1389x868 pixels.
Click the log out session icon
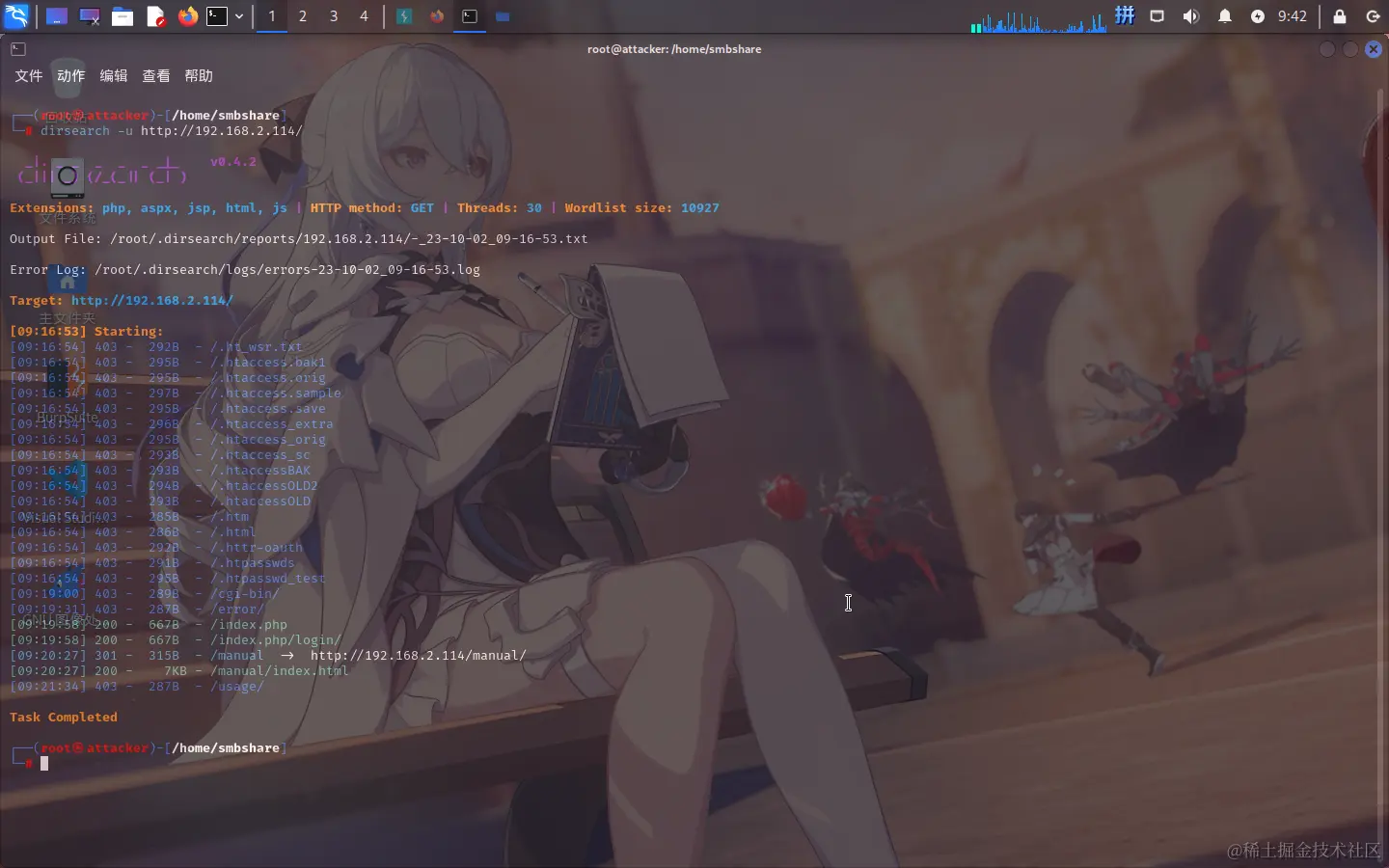(x=1373, y=16)
